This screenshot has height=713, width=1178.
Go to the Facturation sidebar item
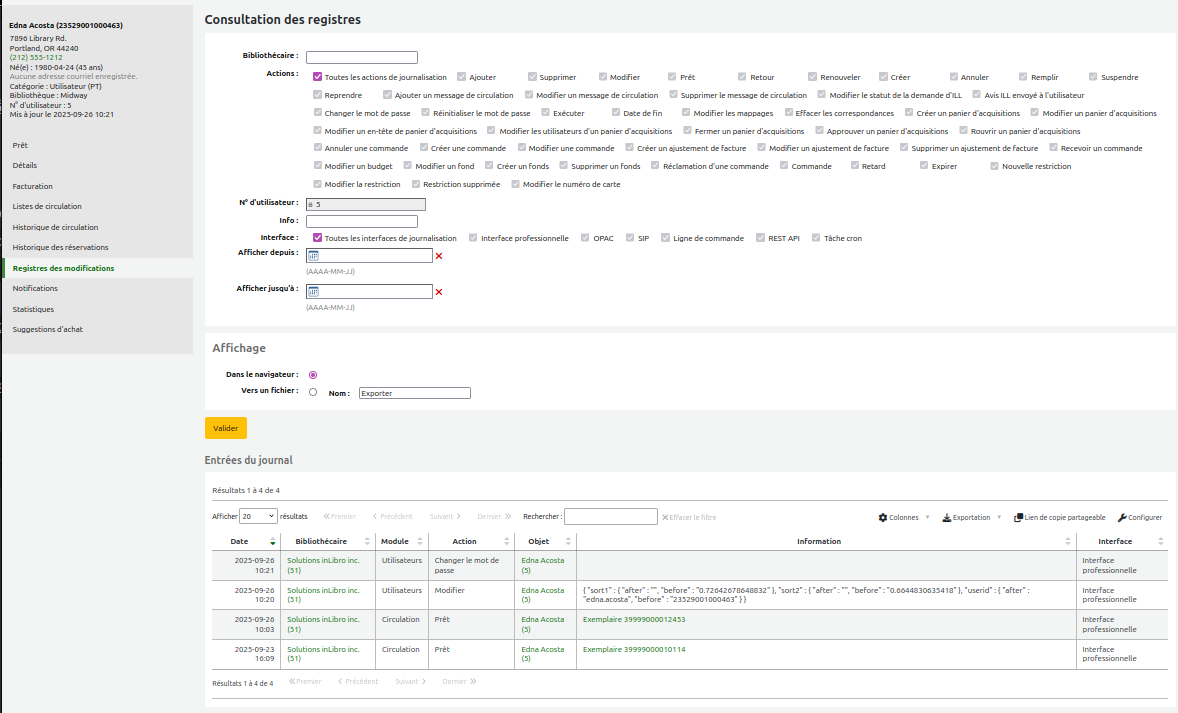coord(32,186)
